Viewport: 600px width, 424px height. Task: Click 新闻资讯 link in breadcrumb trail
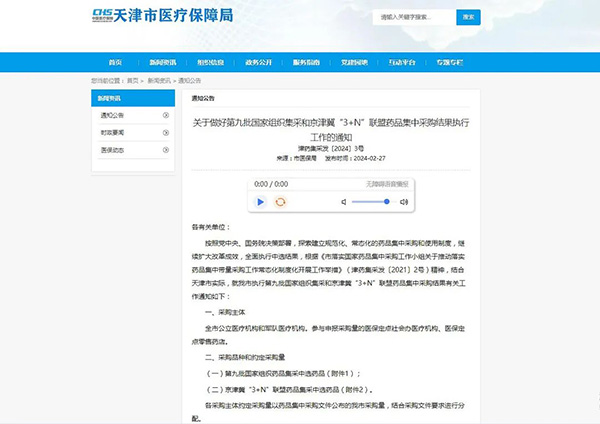[157, 79]
